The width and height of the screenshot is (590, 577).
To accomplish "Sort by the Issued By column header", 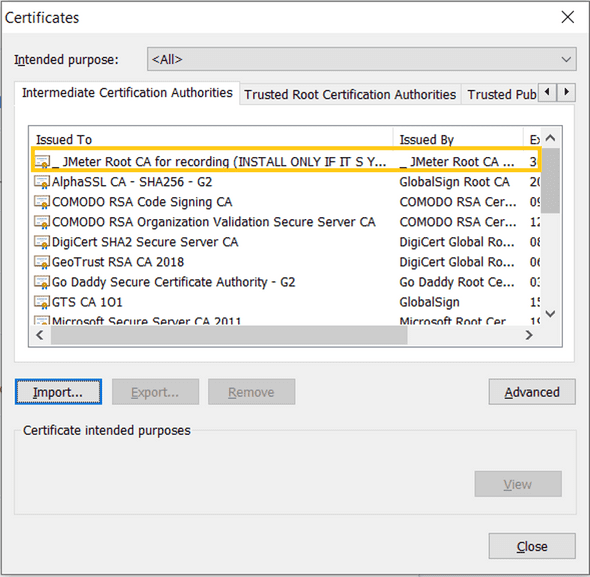I will (458, 140).
